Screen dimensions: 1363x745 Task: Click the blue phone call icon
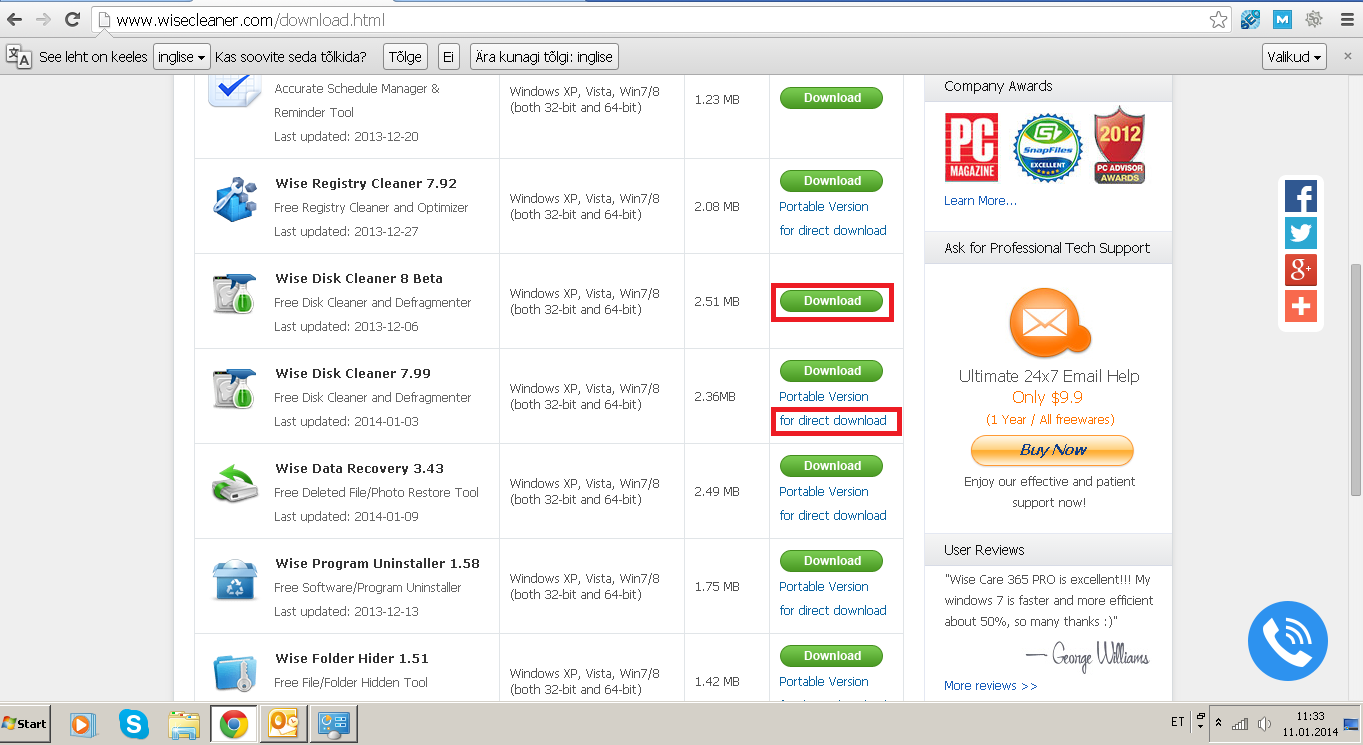click(x=1288, y=641)
